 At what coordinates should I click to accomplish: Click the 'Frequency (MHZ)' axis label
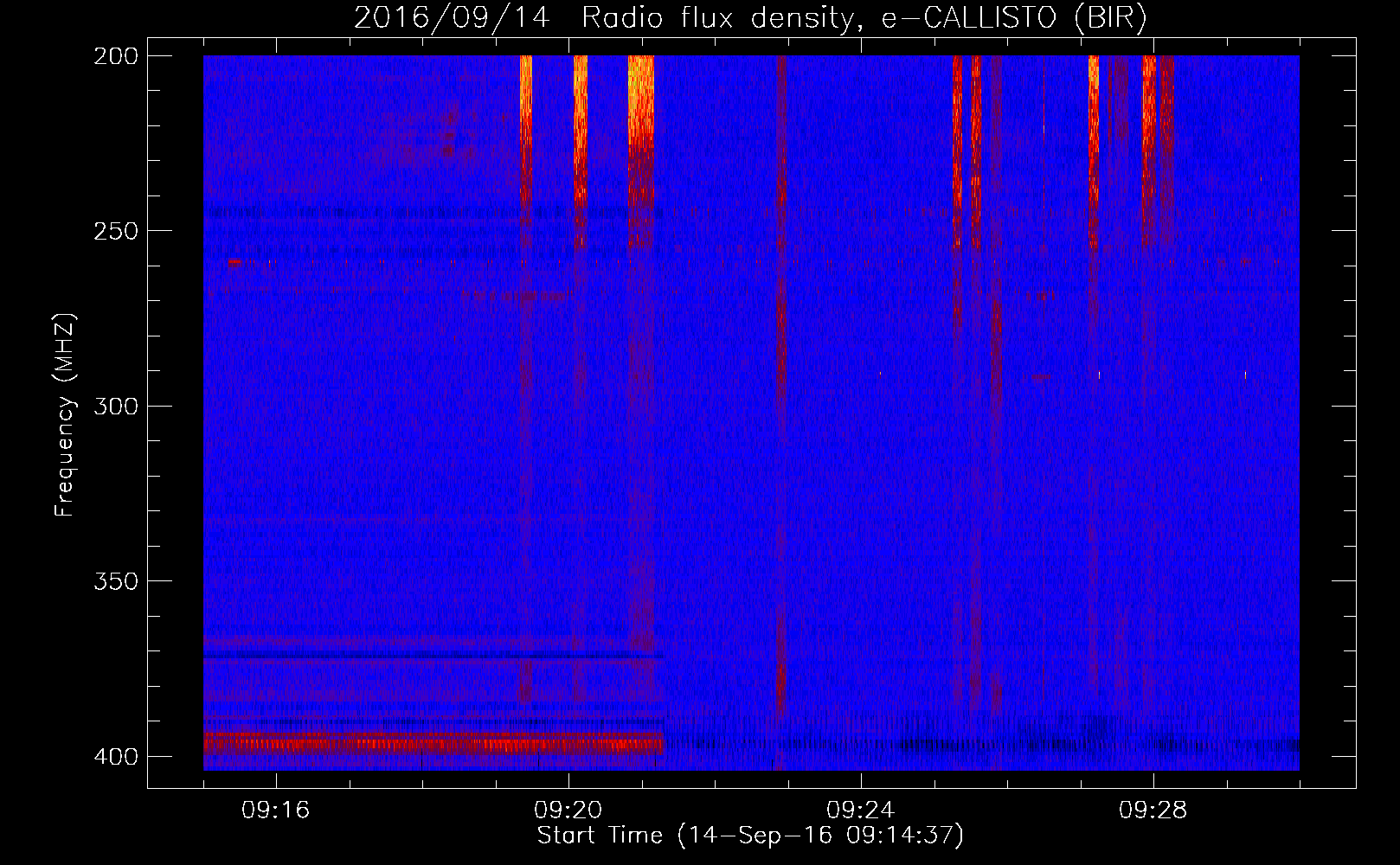point(66,414)
